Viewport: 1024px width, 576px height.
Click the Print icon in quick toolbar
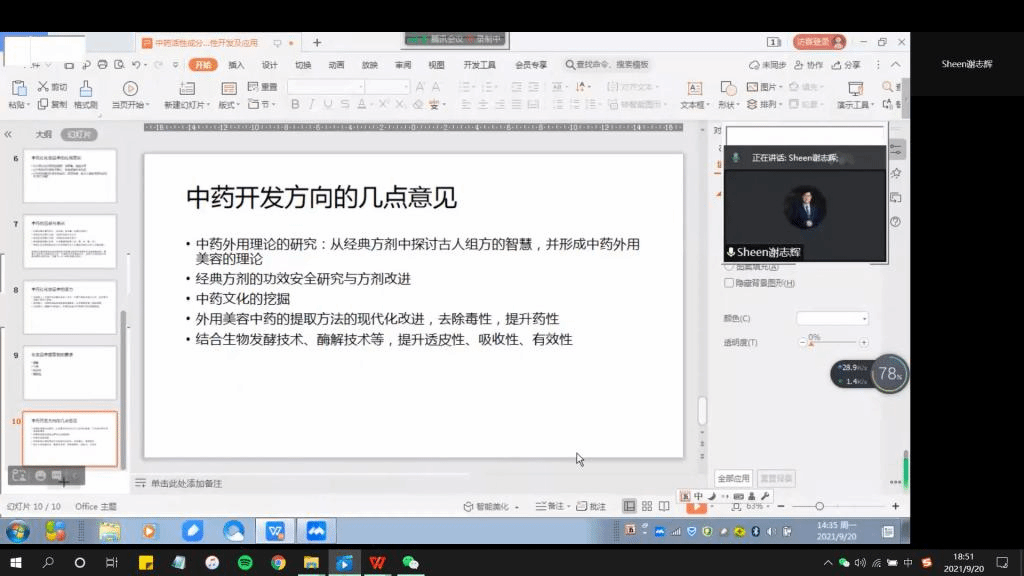coord(103,65)
